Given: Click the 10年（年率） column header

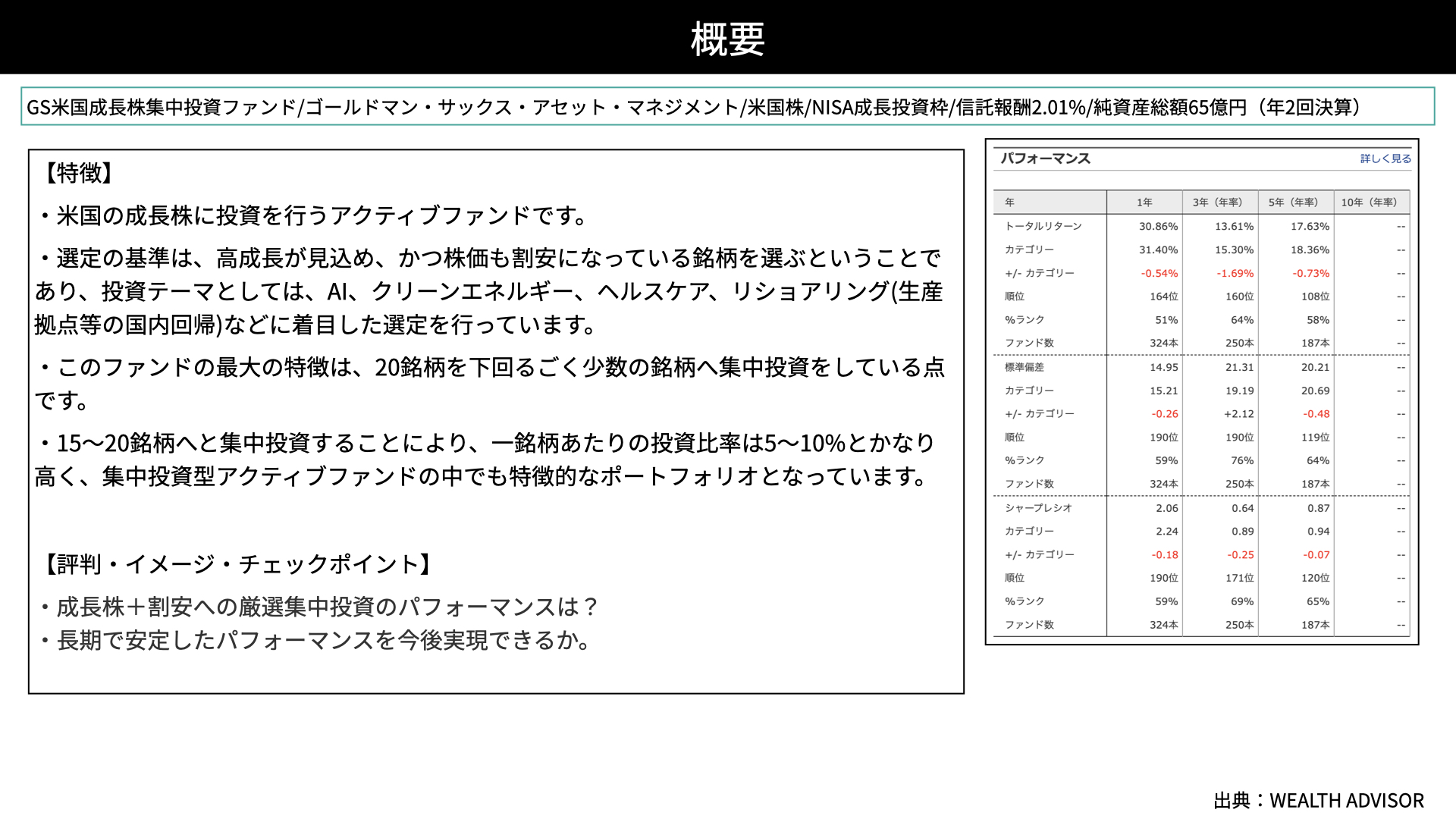Looking at the screenshot, I should 1372,202.
